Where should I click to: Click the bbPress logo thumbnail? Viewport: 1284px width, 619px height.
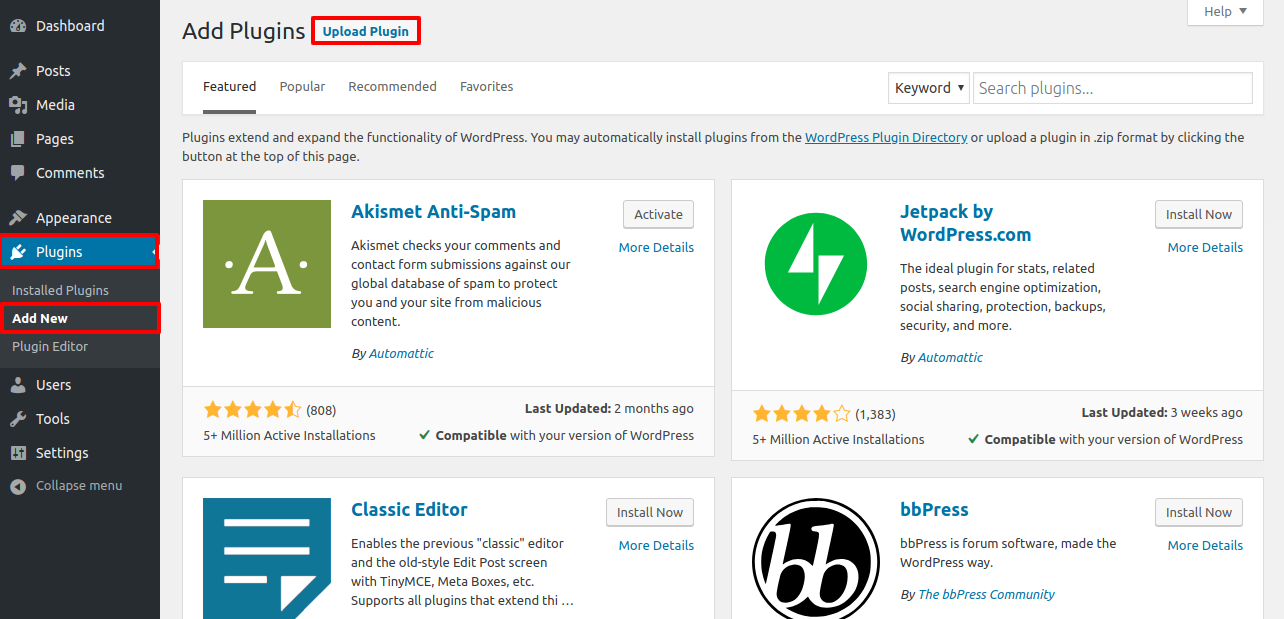point(816,558)
